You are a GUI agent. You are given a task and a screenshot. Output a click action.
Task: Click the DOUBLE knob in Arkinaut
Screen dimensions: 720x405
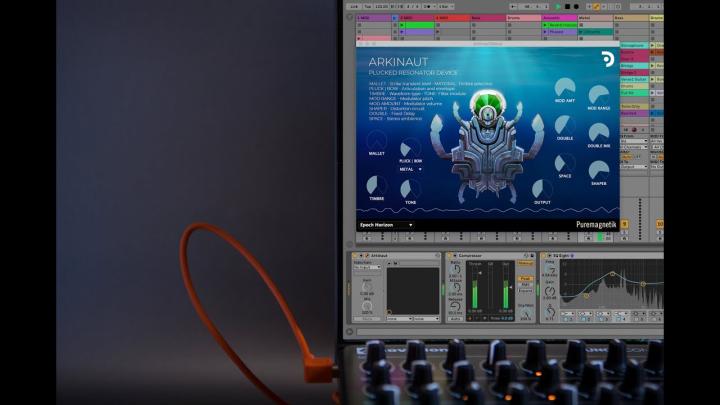pyautogui.click(x=564, y=125)
